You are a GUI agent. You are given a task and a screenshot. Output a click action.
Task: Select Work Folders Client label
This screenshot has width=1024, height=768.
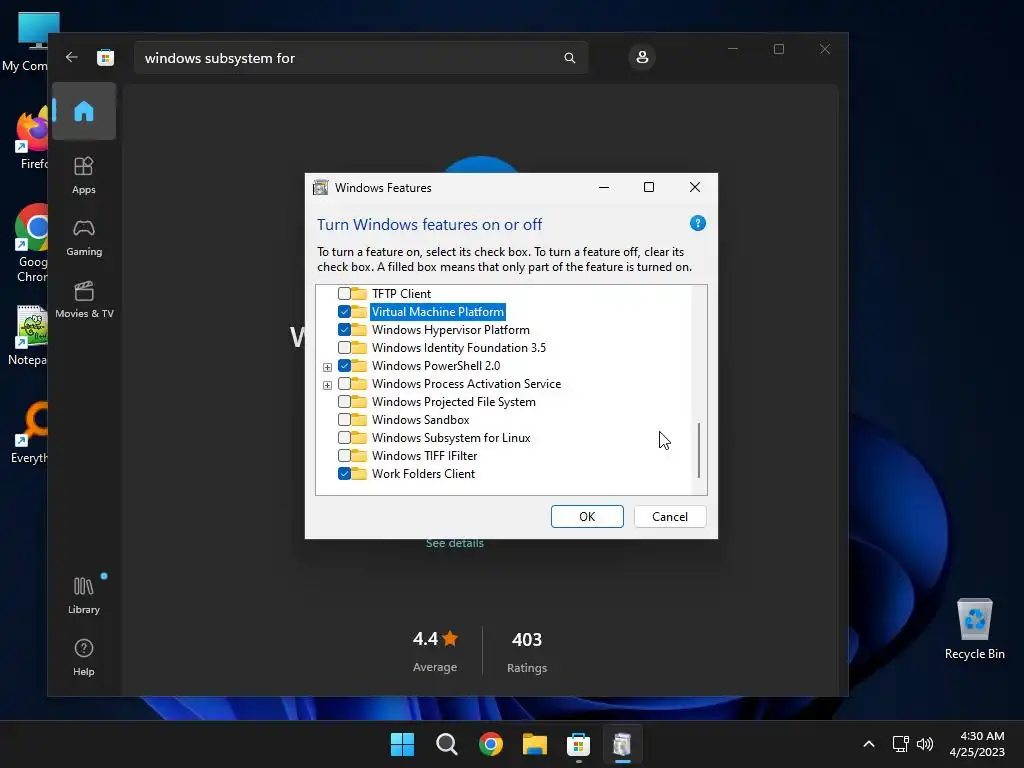click(x=423, y=473)
